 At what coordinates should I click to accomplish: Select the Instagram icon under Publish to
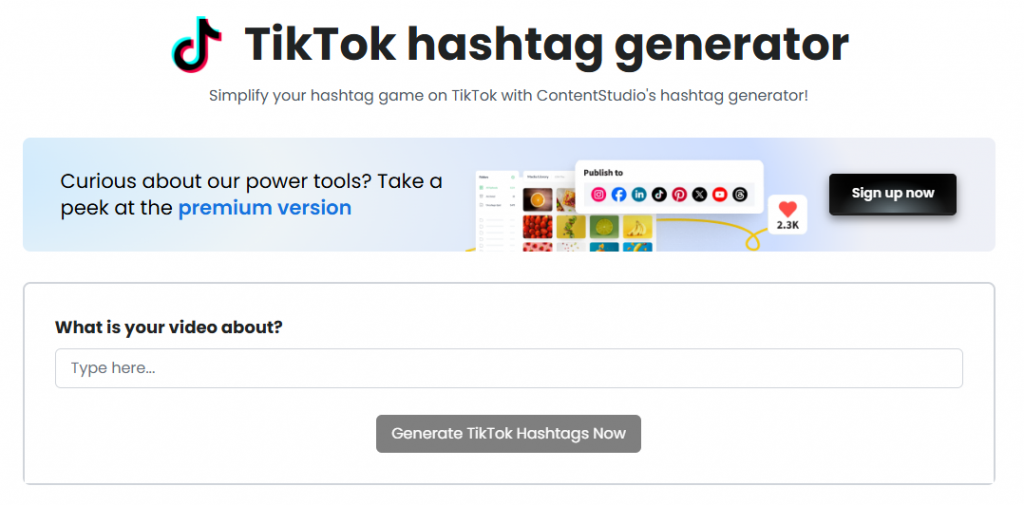[x=599, y=194]
